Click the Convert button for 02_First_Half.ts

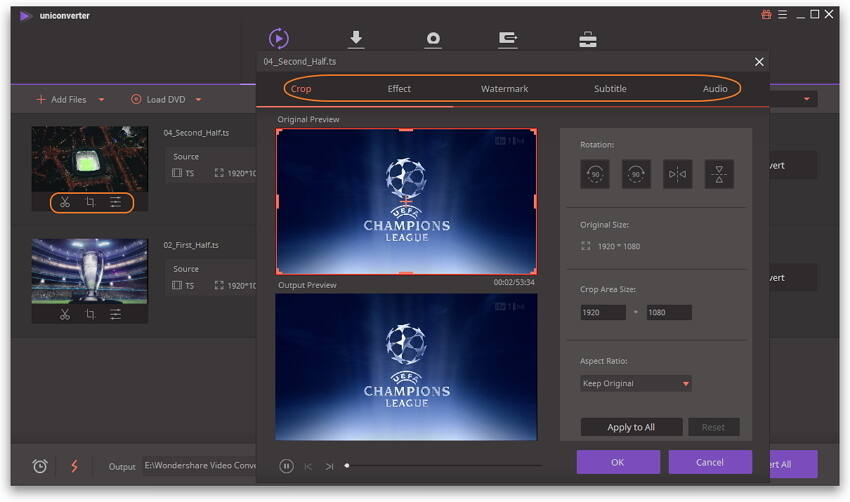coord(793,278)
